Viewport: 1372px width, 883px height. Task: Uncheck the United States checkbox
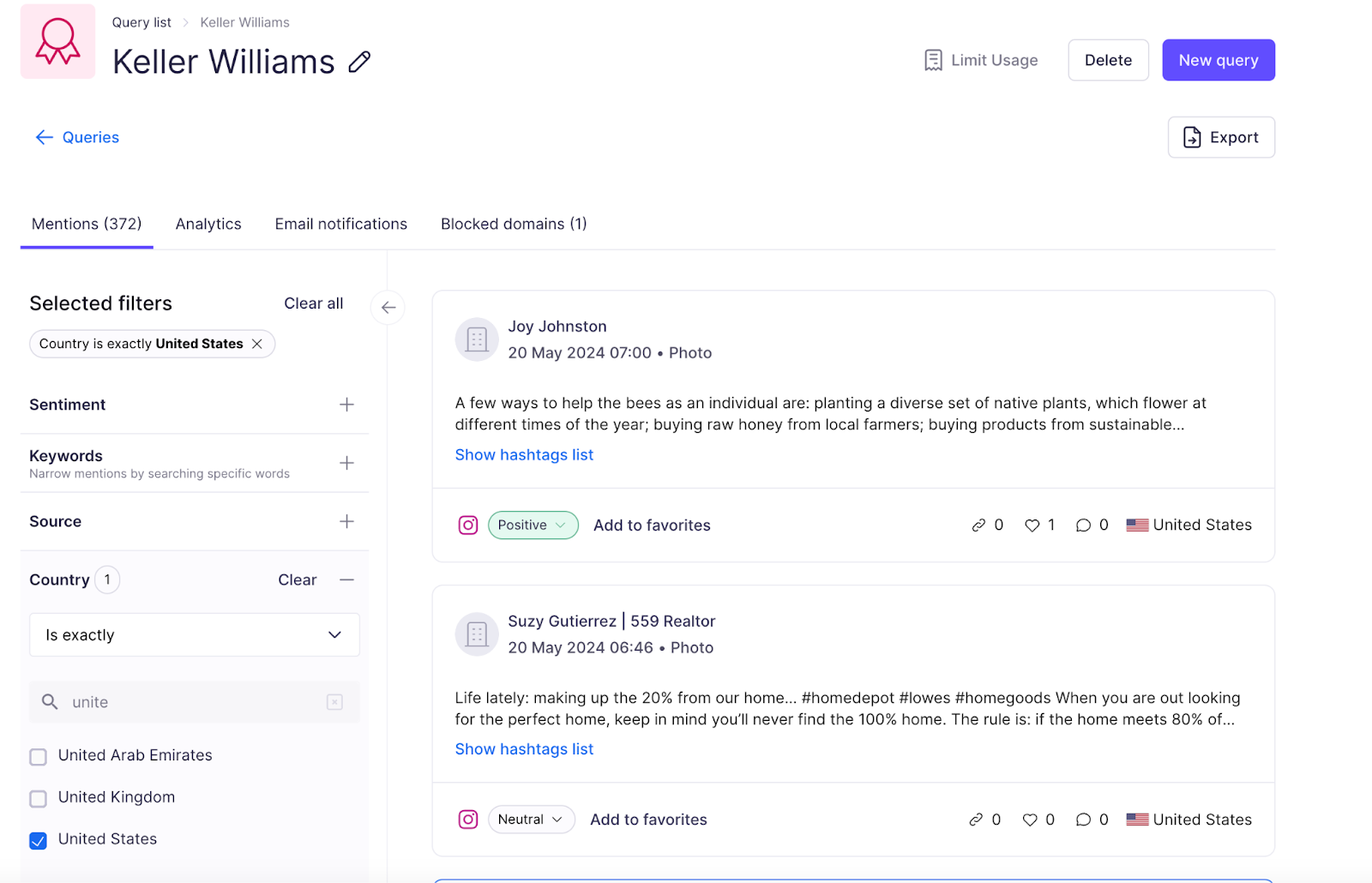pos(38,841)
